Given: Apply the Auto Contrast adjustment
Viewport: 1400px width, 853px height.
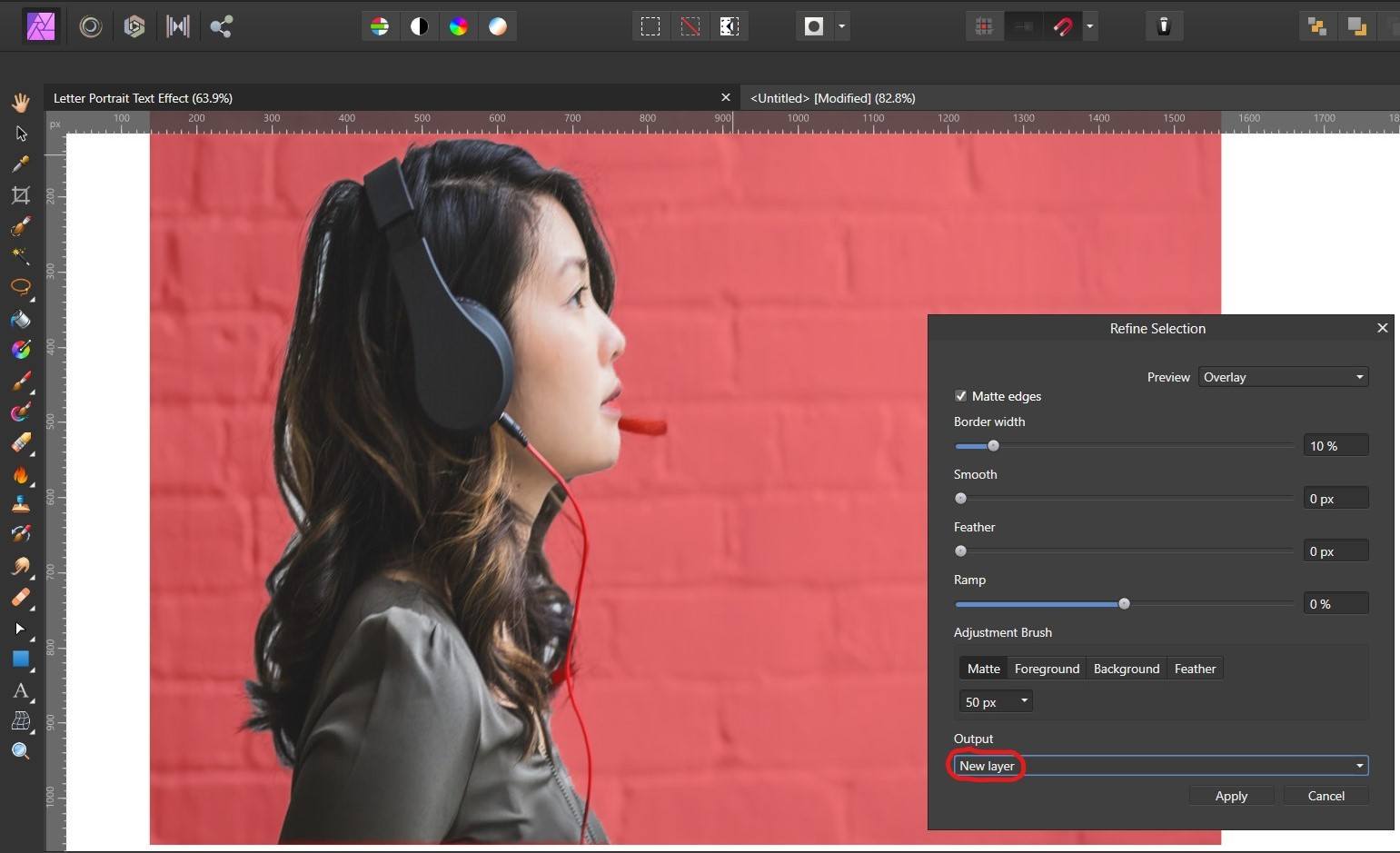Looking at the screenshot, I should pyautogui.click(x=419, y=26).
